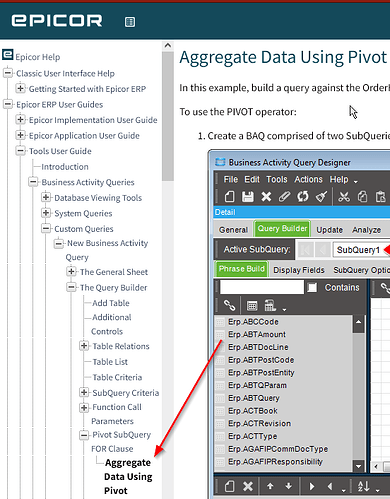Open the Actions menu

pos(308,179)
